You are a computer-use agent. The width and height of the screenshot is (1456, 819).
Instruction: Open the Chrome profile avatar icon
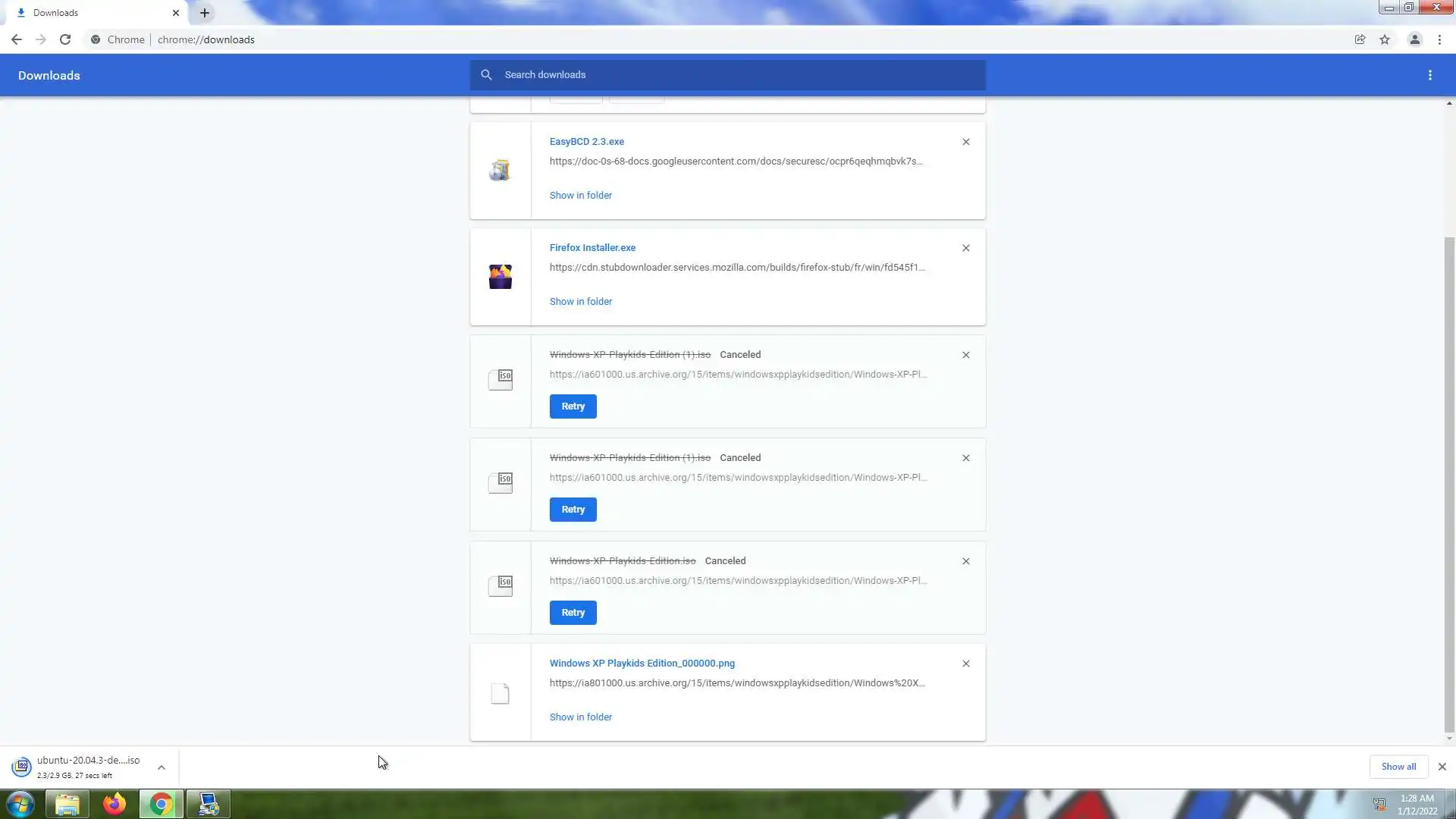click(1414, 39)
